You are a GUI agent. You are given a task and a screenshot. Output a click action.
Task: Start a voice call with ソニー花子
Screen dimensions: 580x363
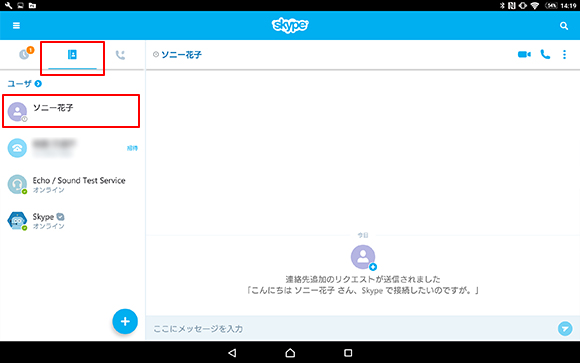545,54
